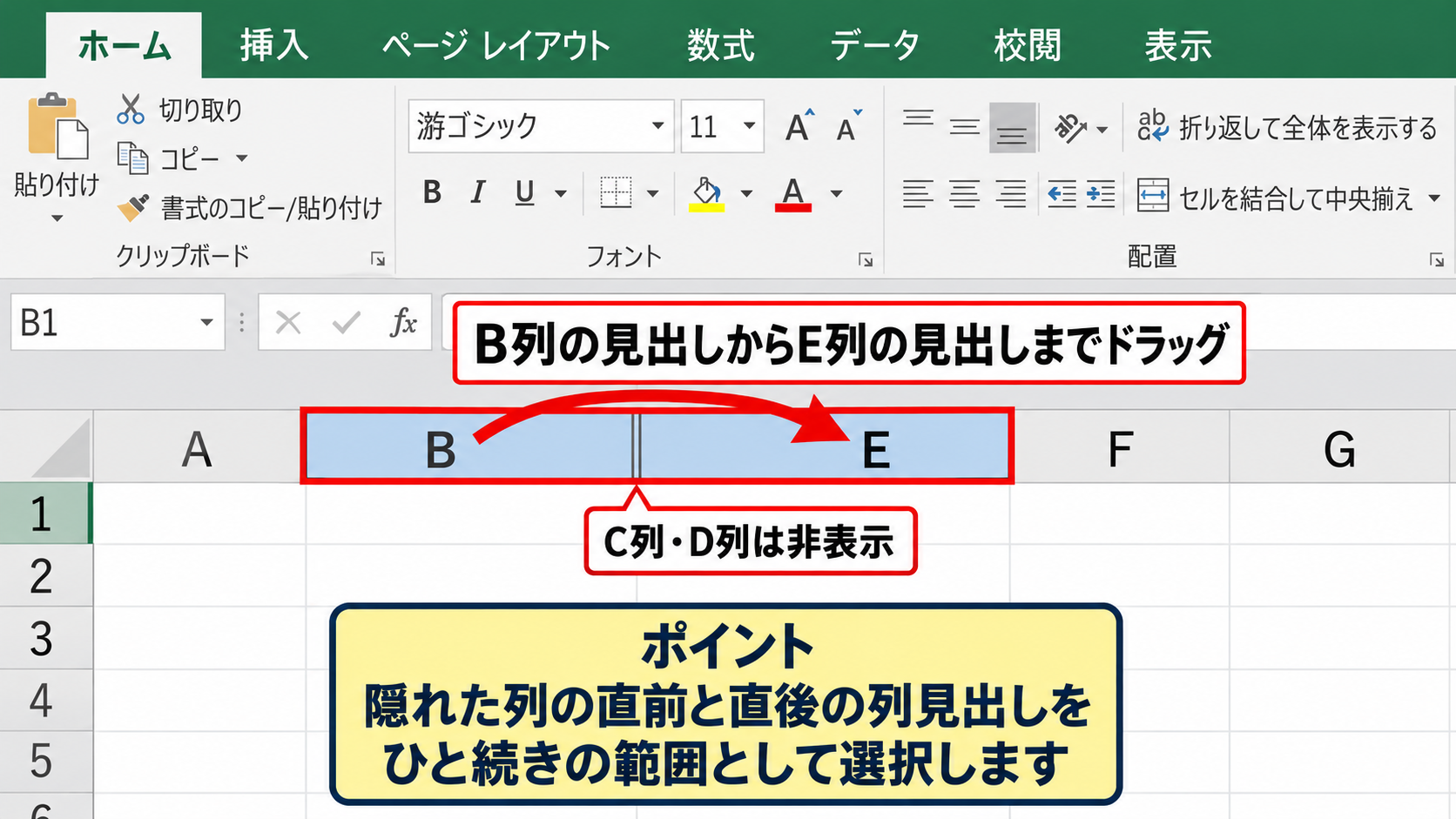Screen dimensions: 1456x819
Task: Open the データ (Data) tab
Action: coord(874,45)
